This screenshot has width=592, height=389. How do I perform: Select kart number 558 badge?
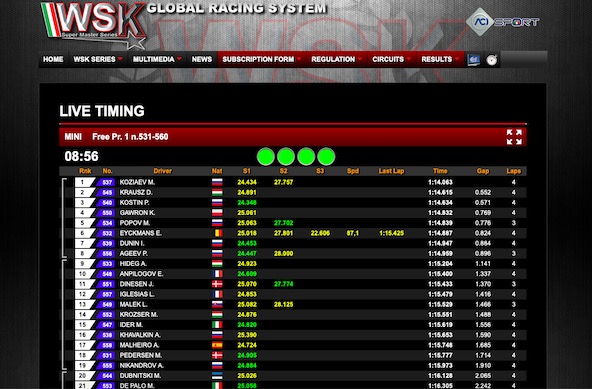(x=106, y=345)
